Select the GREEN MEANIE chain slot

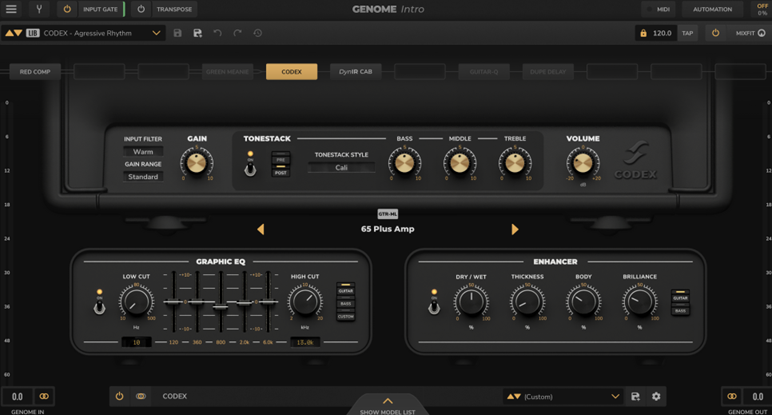click(x=227, y=71)
